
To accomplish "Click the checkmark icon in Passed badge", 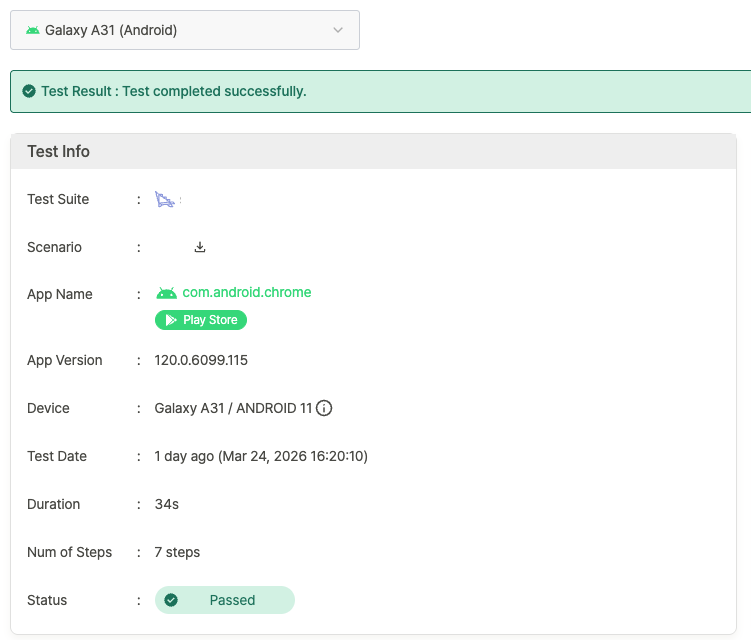I will pos(171,600).
